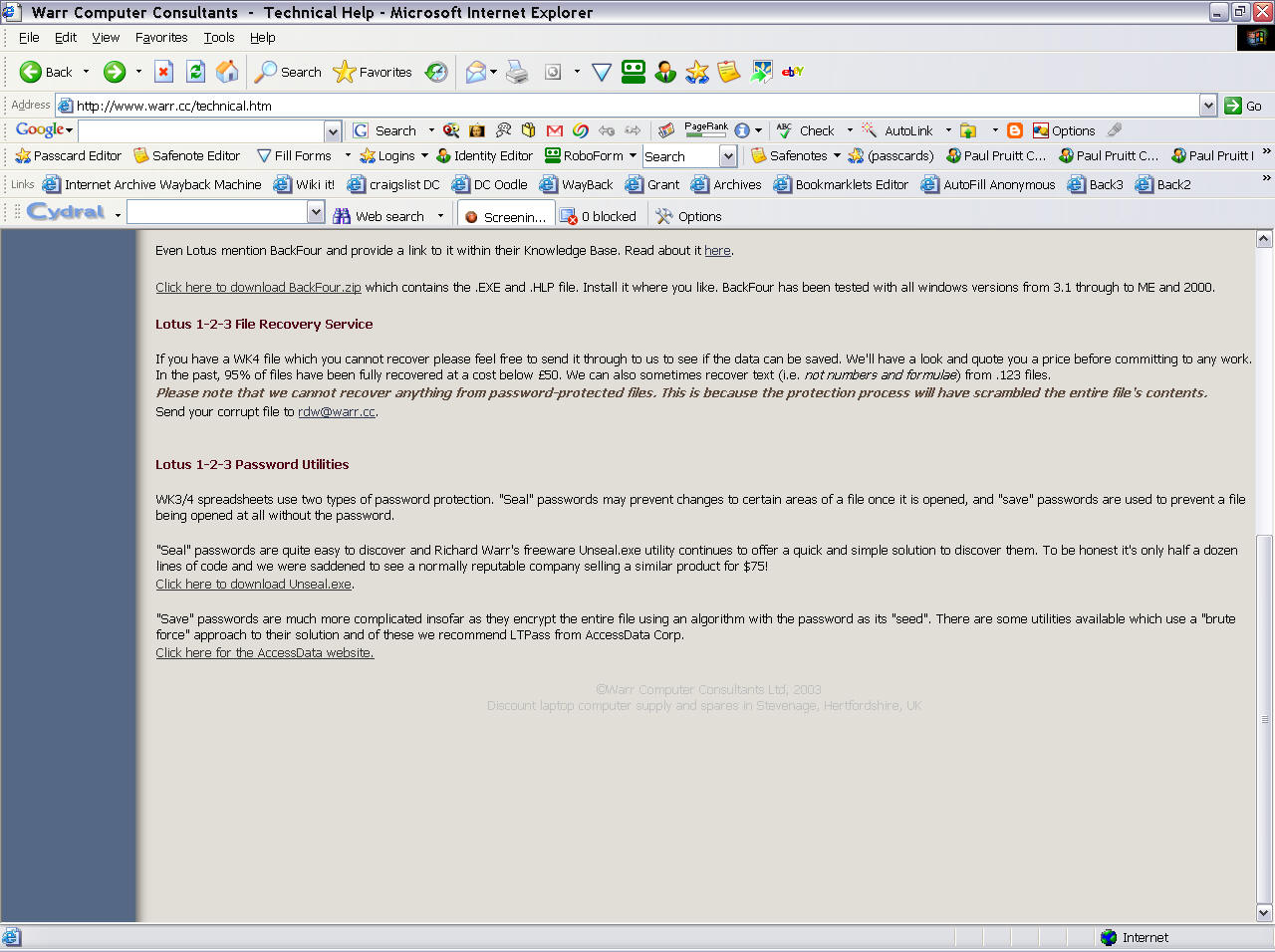1275x952 pixels.
Task: Open the Help menu
Action: tap(262, 38)
